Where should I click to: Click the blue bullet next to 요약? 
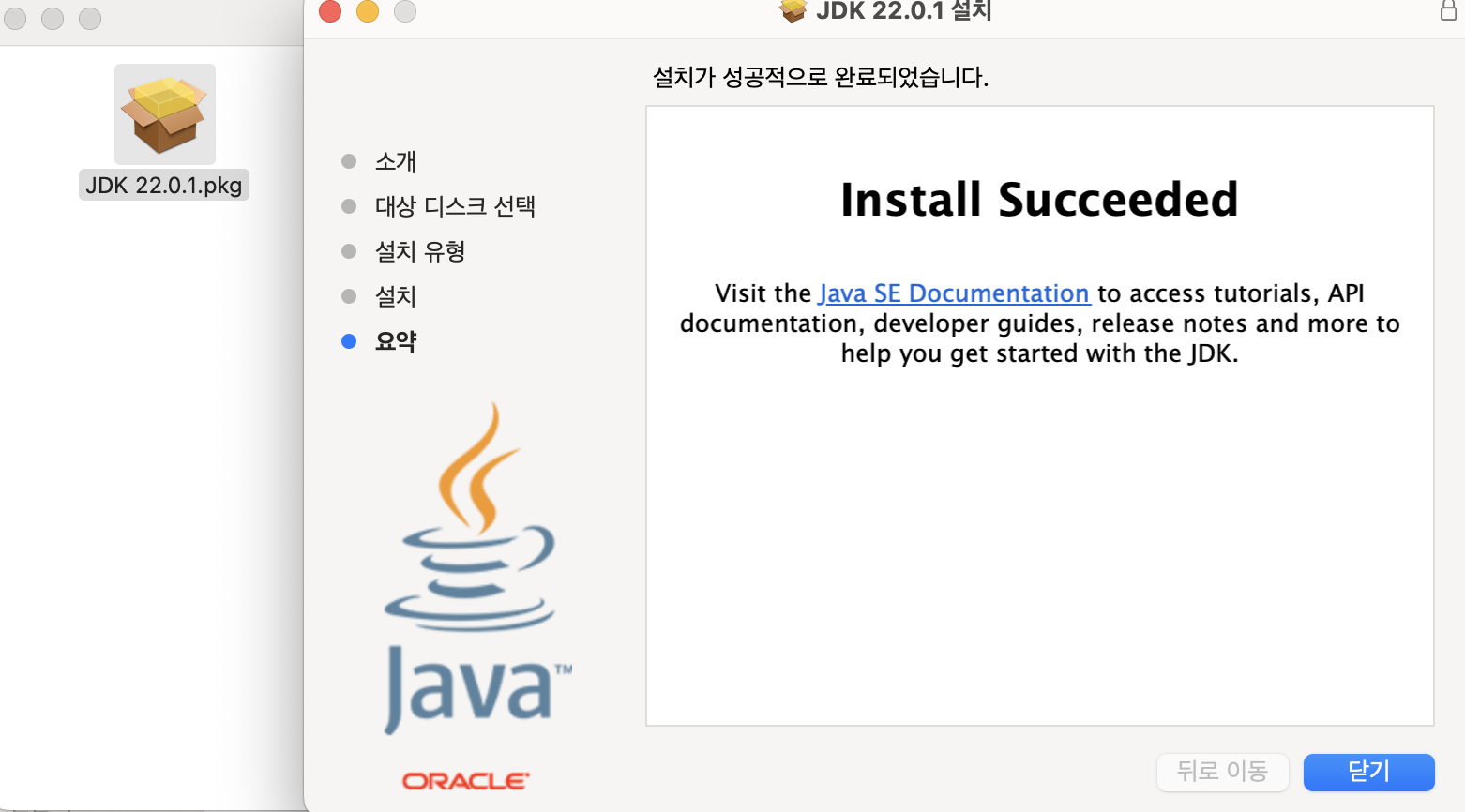349,341
